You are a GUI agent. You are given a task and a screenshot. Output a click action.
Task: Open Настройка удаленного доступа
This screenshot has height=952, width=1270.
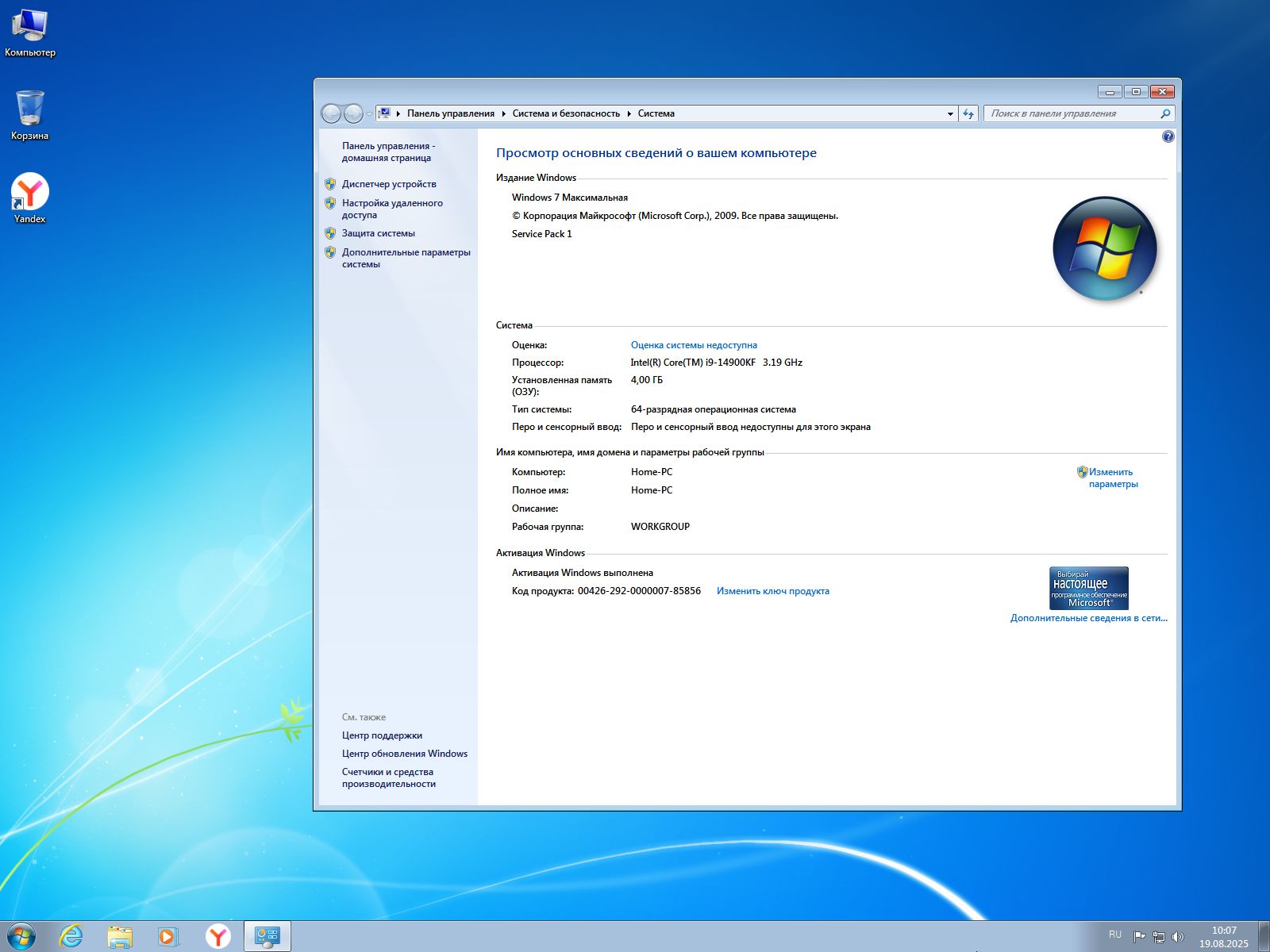point(392,209)
